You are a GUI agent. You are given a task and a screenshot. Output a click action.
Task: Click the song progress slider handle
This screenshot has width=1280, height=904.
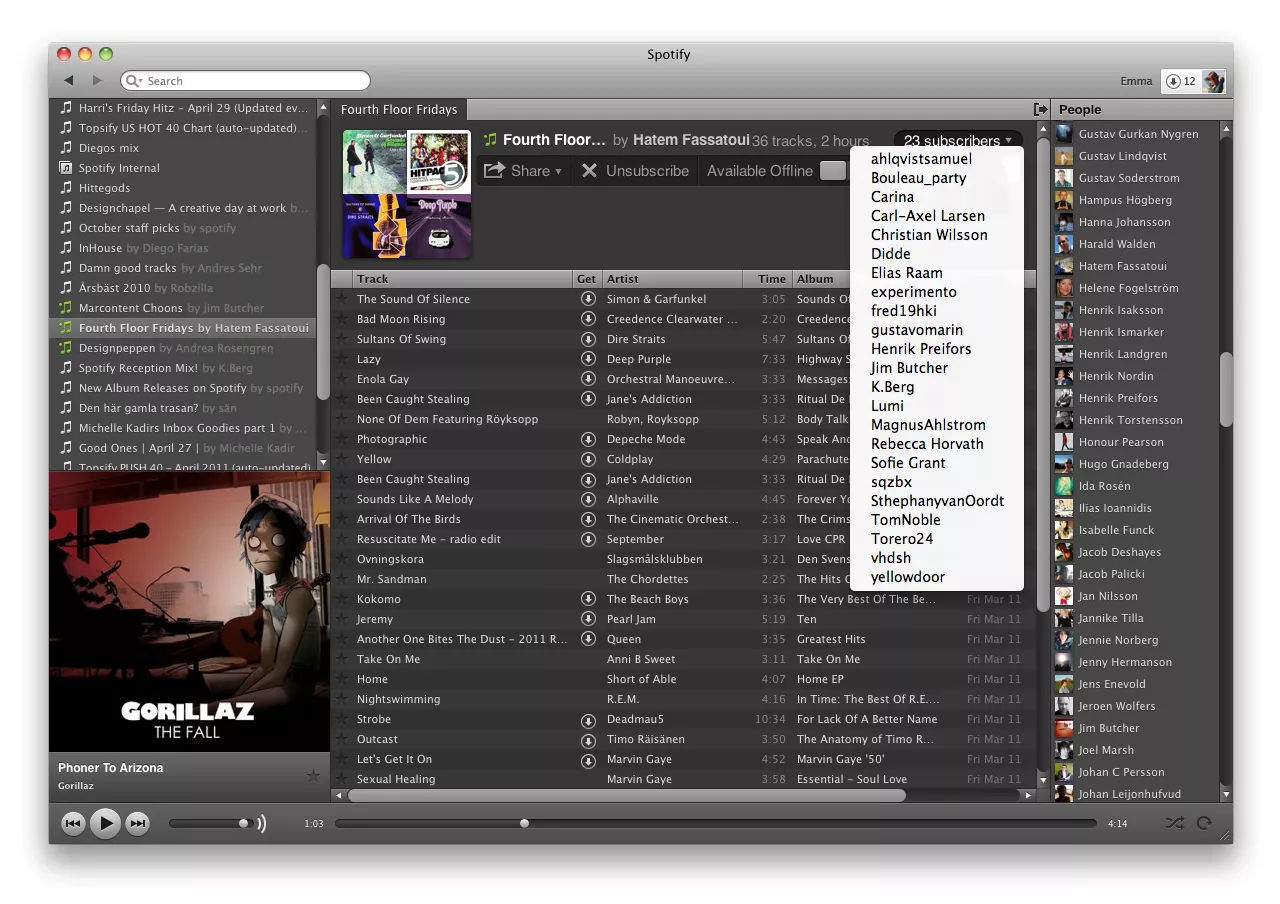click(x=524, y=823)
